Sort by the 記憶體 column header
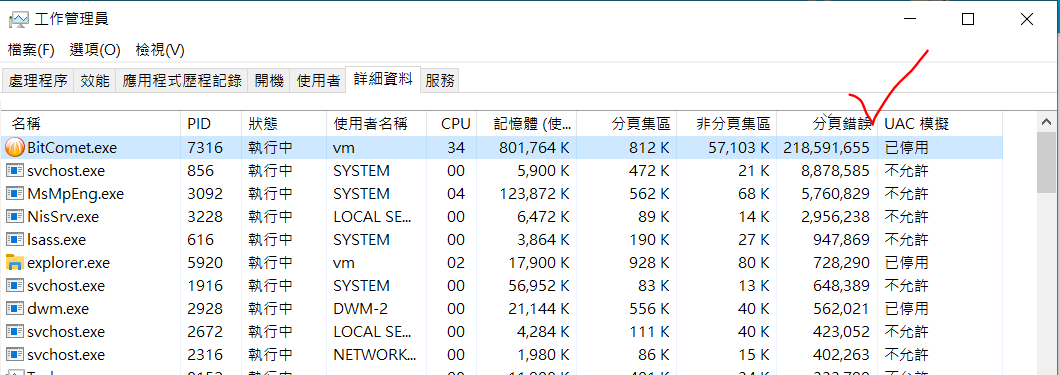This screenshot has height=375, width=1060. click(527, 124)
